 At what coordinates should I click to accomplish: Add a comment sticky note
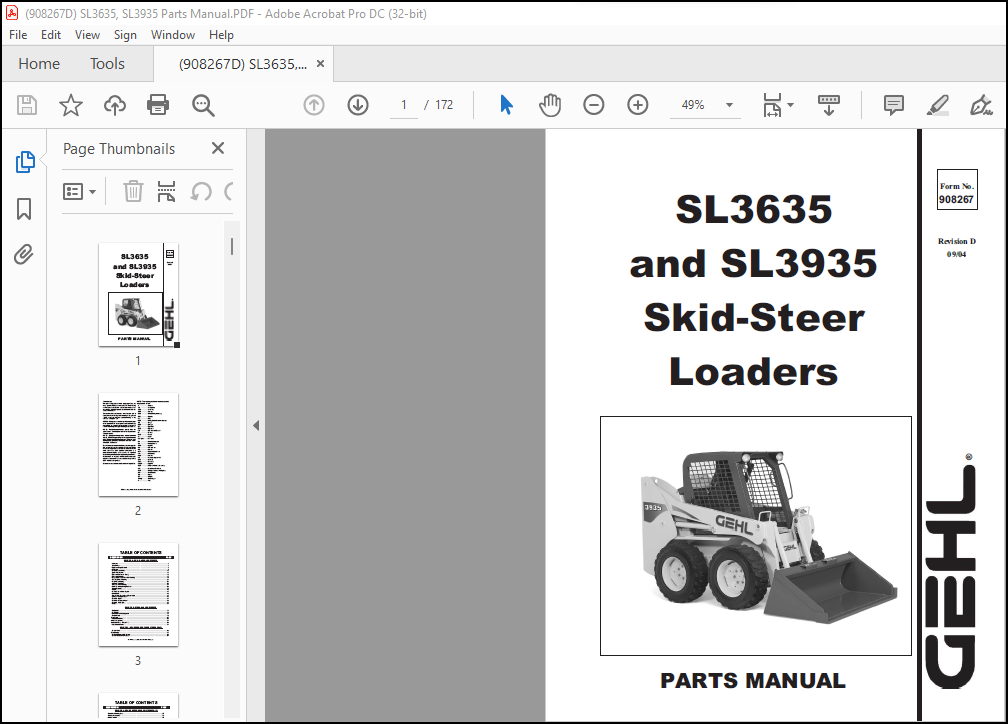point(894,105)
